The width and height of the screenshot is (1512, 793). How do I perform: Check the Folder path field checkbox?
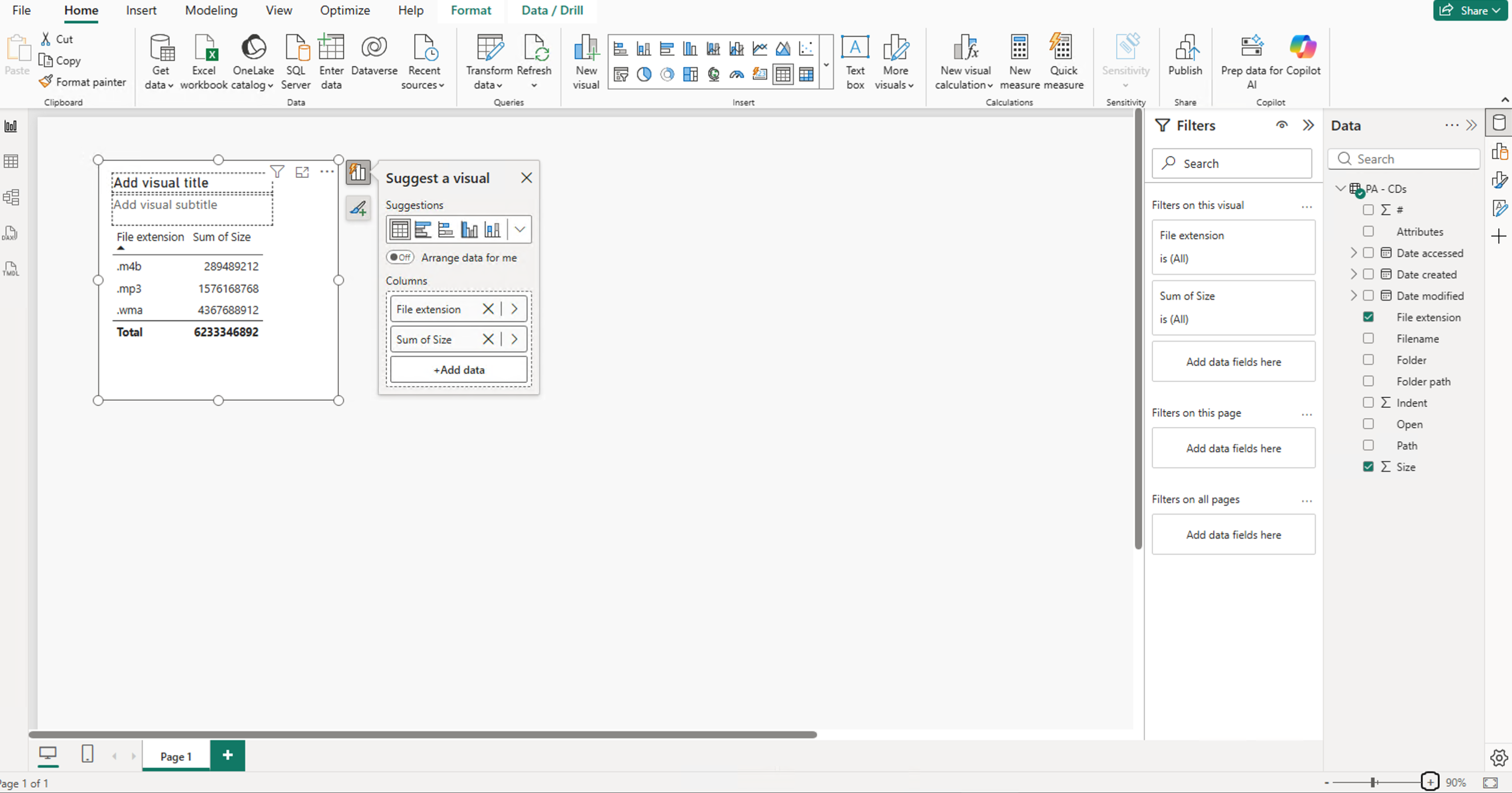(x=1368, y=381)
